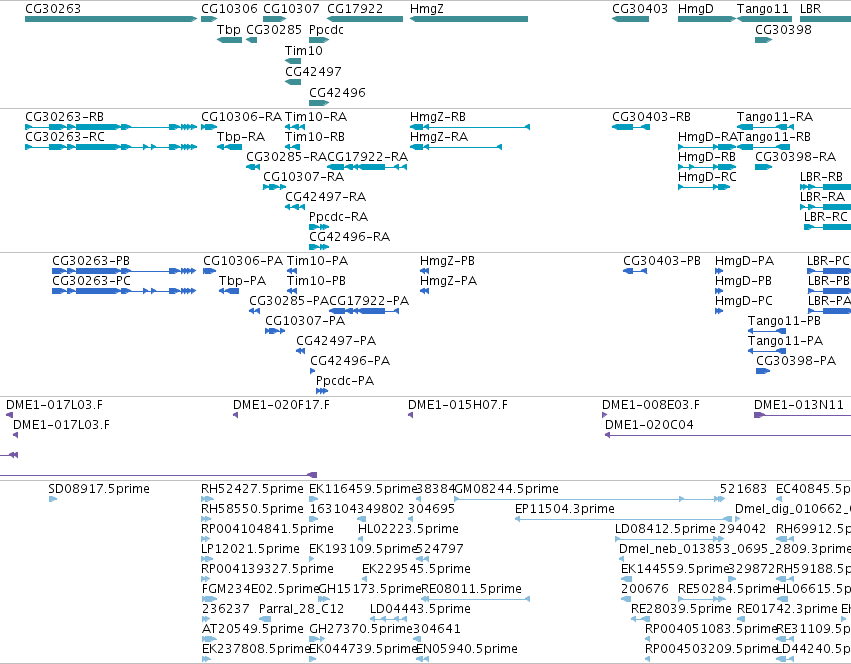Click the HmgD-RB transcript label
Viewport: 851px width, 664px height.
707,157
